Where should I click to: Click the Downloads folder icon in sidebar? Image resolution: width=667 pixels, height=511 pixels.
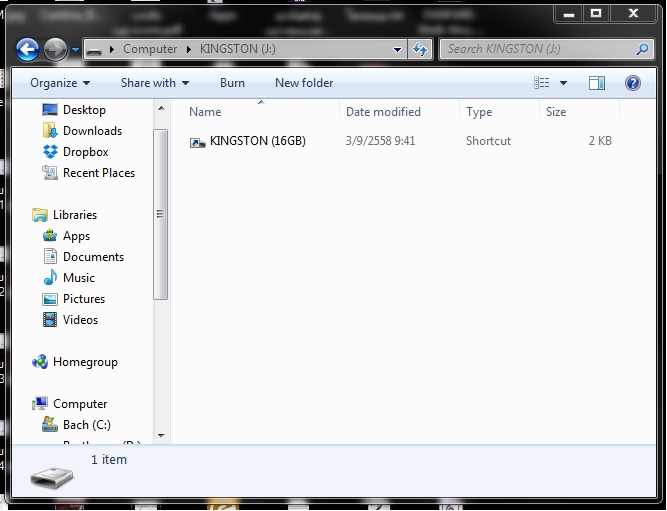50,131
